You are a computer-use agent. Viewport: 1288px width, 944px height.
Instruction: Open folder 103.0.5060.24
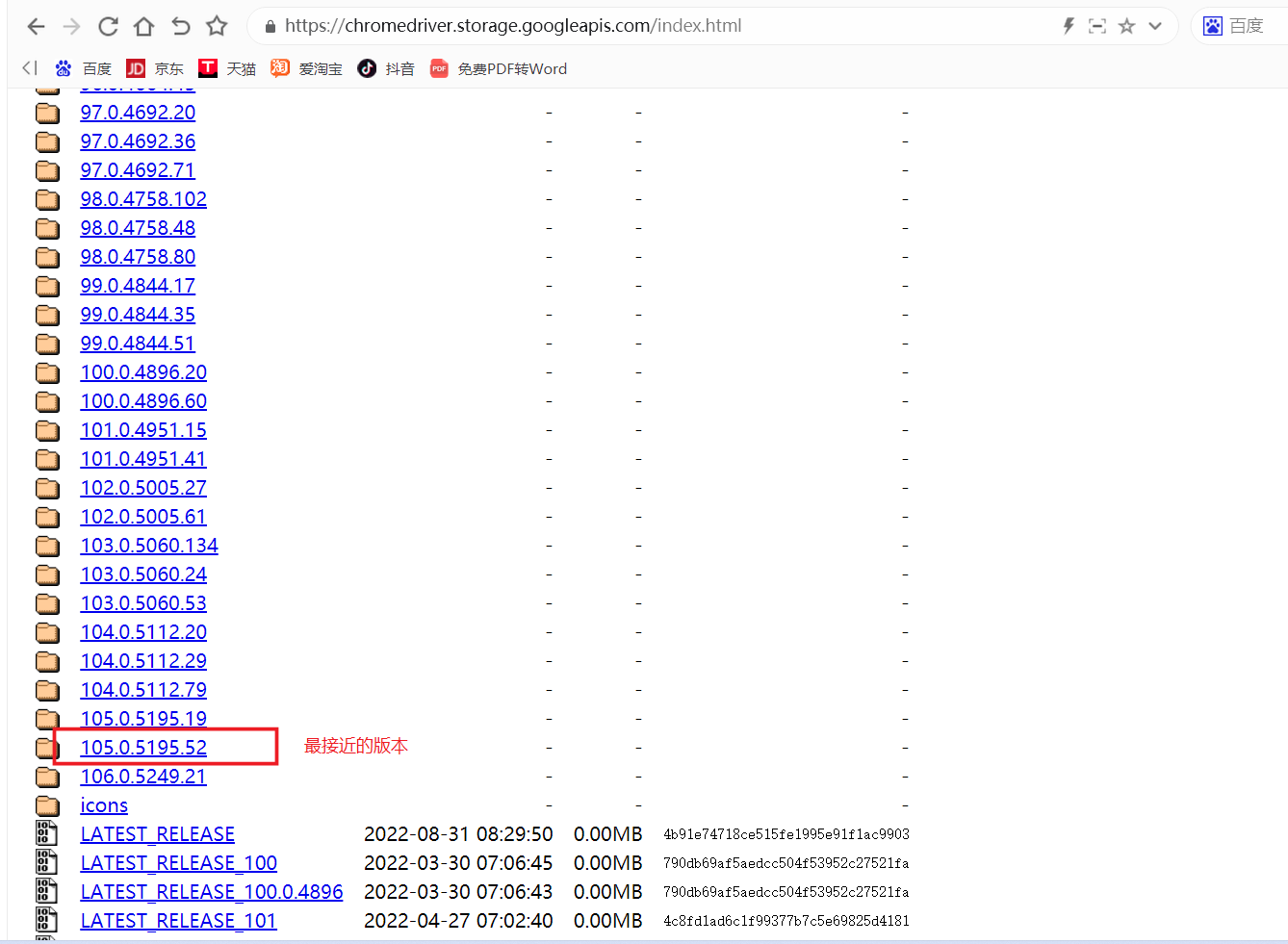tap(143, 574)
